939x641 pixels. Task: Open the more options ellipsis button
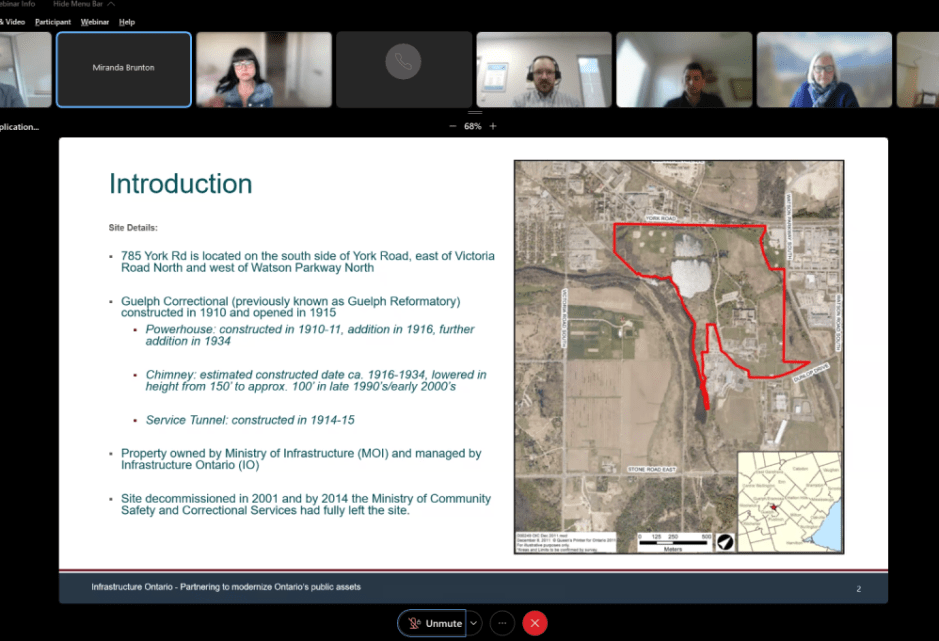click(503, 623)
